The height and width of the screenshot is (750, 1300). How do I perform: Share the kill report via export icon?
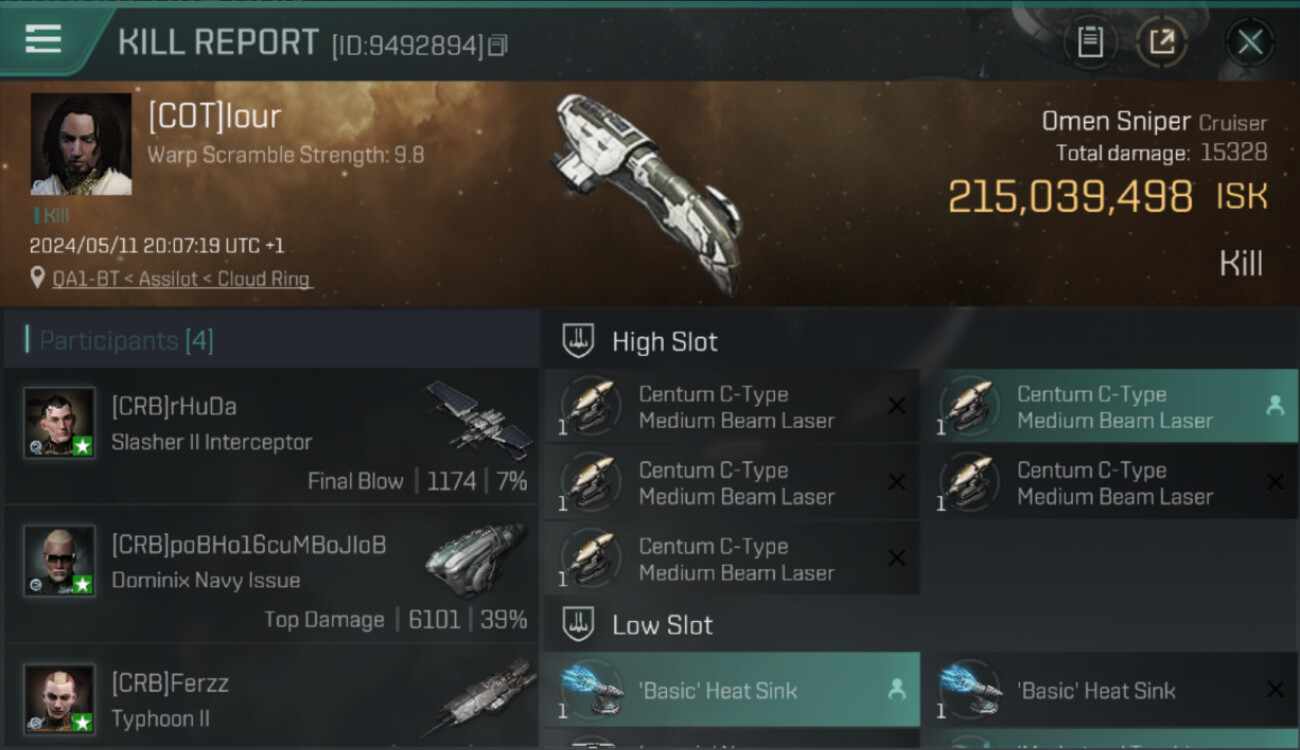pyautogui.click(x=1161, y=42)
